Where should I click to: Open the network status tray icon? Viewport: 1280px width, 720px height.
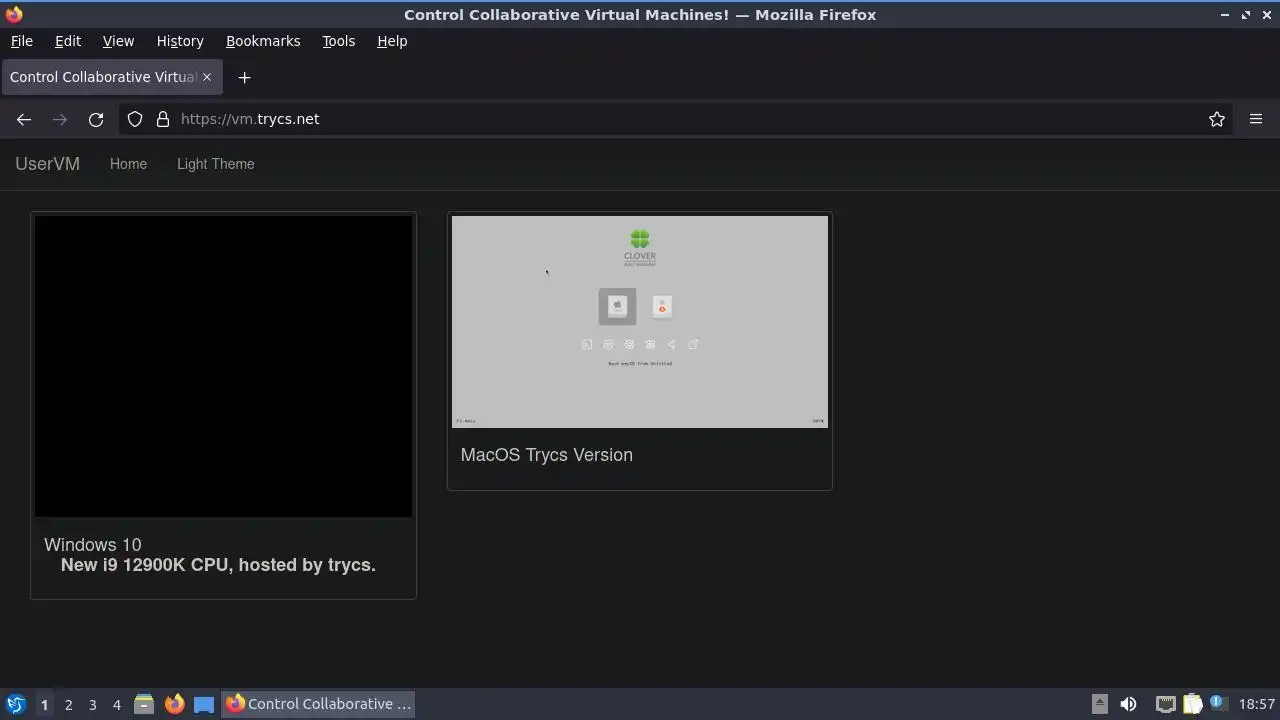pyautogui.click(x=1165, y=704)
